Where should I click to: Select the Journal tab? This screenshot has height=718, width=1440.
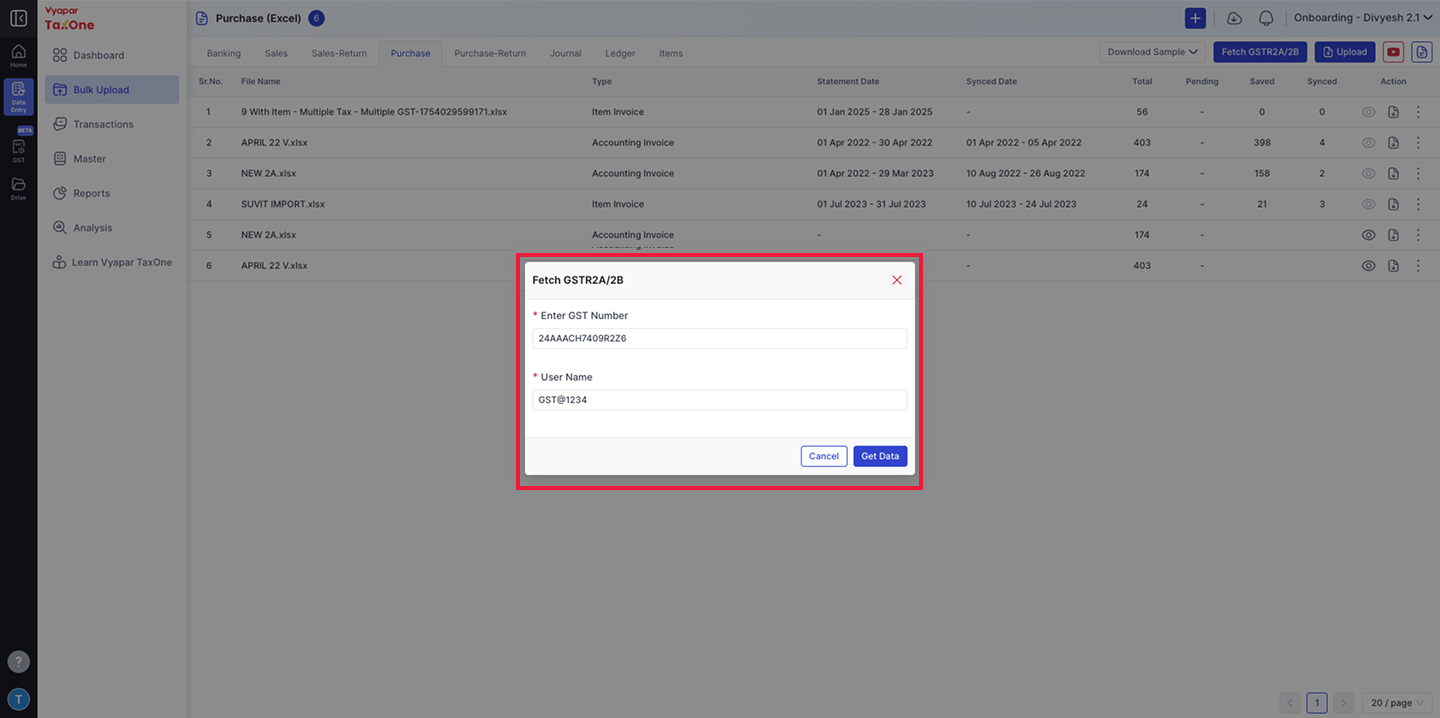pos(565,53)
